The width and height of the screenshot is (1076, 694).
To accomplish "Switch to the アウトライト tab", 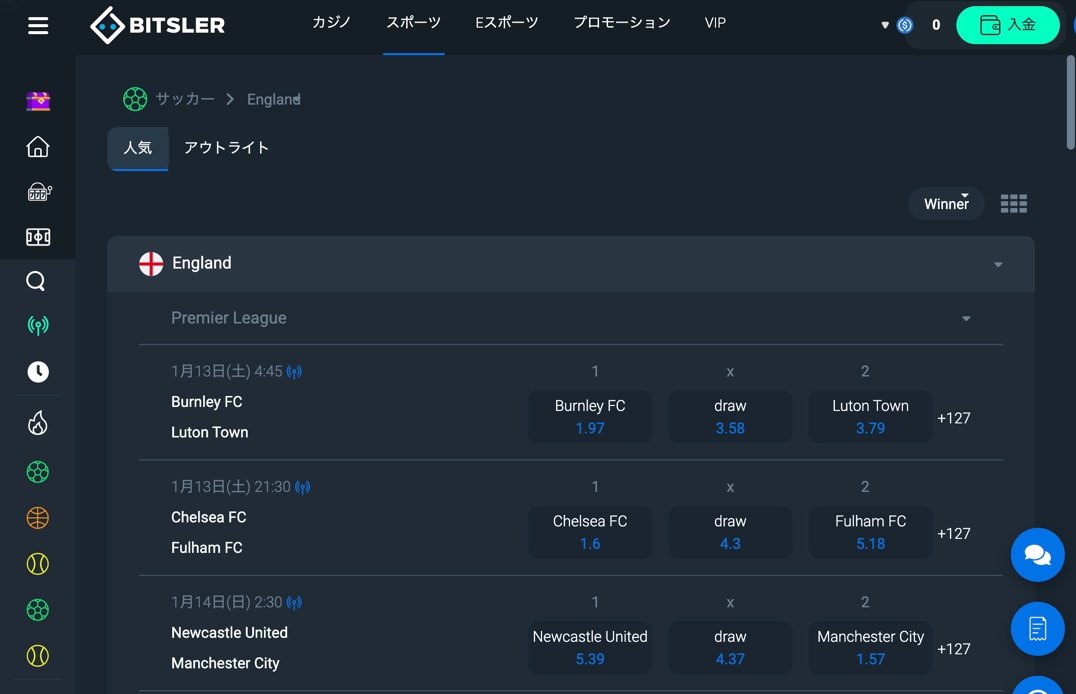I will pyautogui.click(x=226, y=148).
